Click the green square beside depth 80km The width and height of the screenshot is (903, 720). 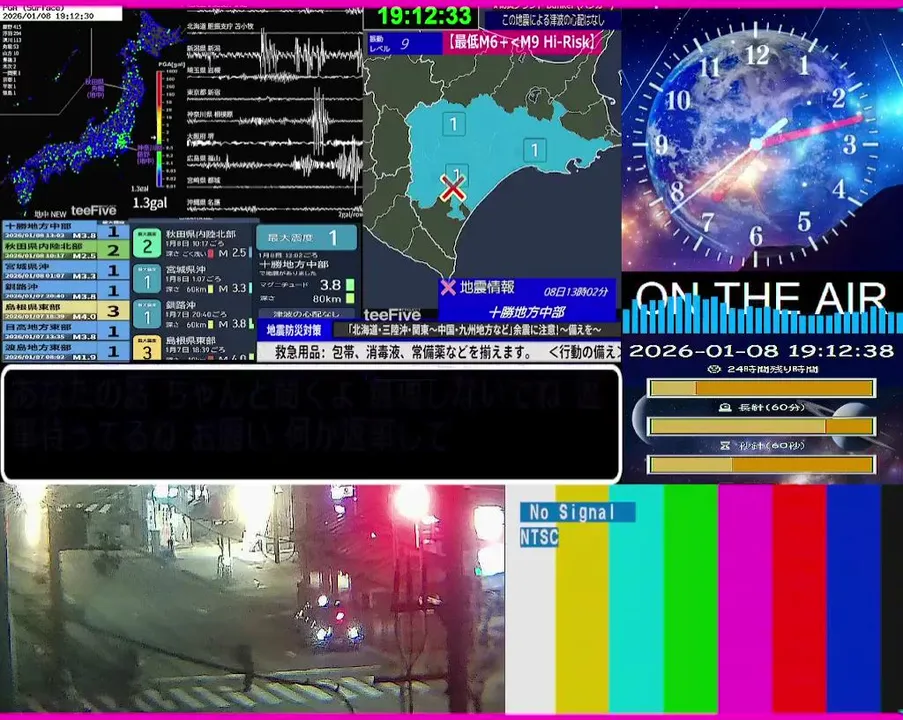(x=350, y=298)
